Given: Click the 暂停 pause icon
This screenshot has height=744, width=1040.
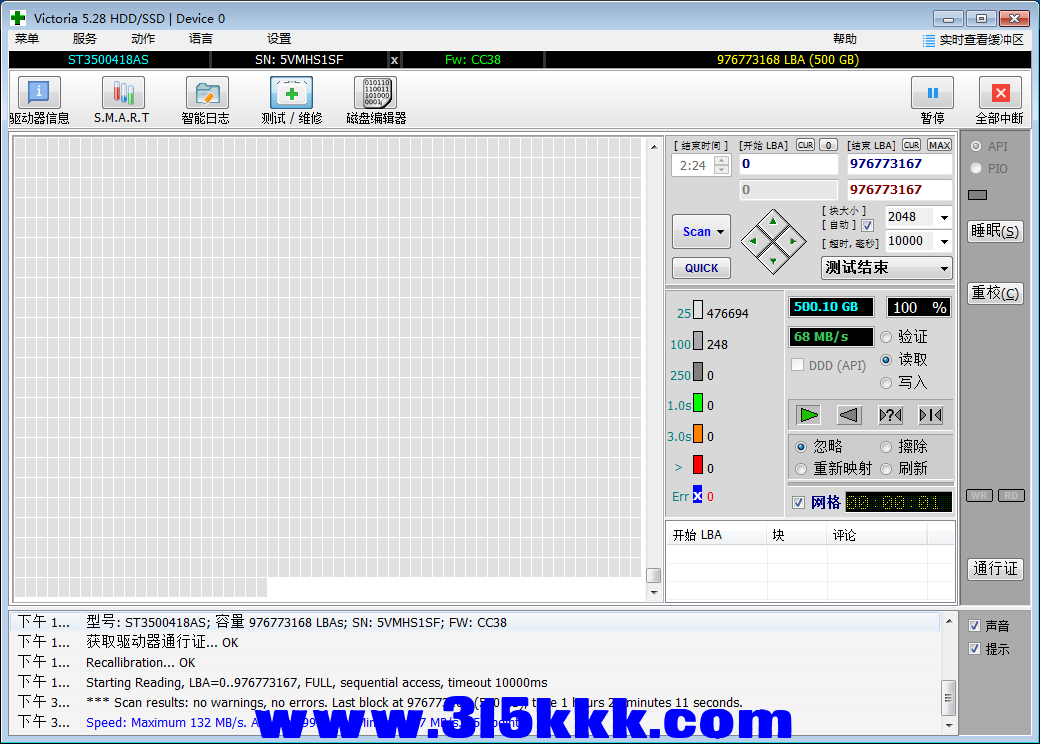Looking at the screenshot, I should [x=932, y=94].
